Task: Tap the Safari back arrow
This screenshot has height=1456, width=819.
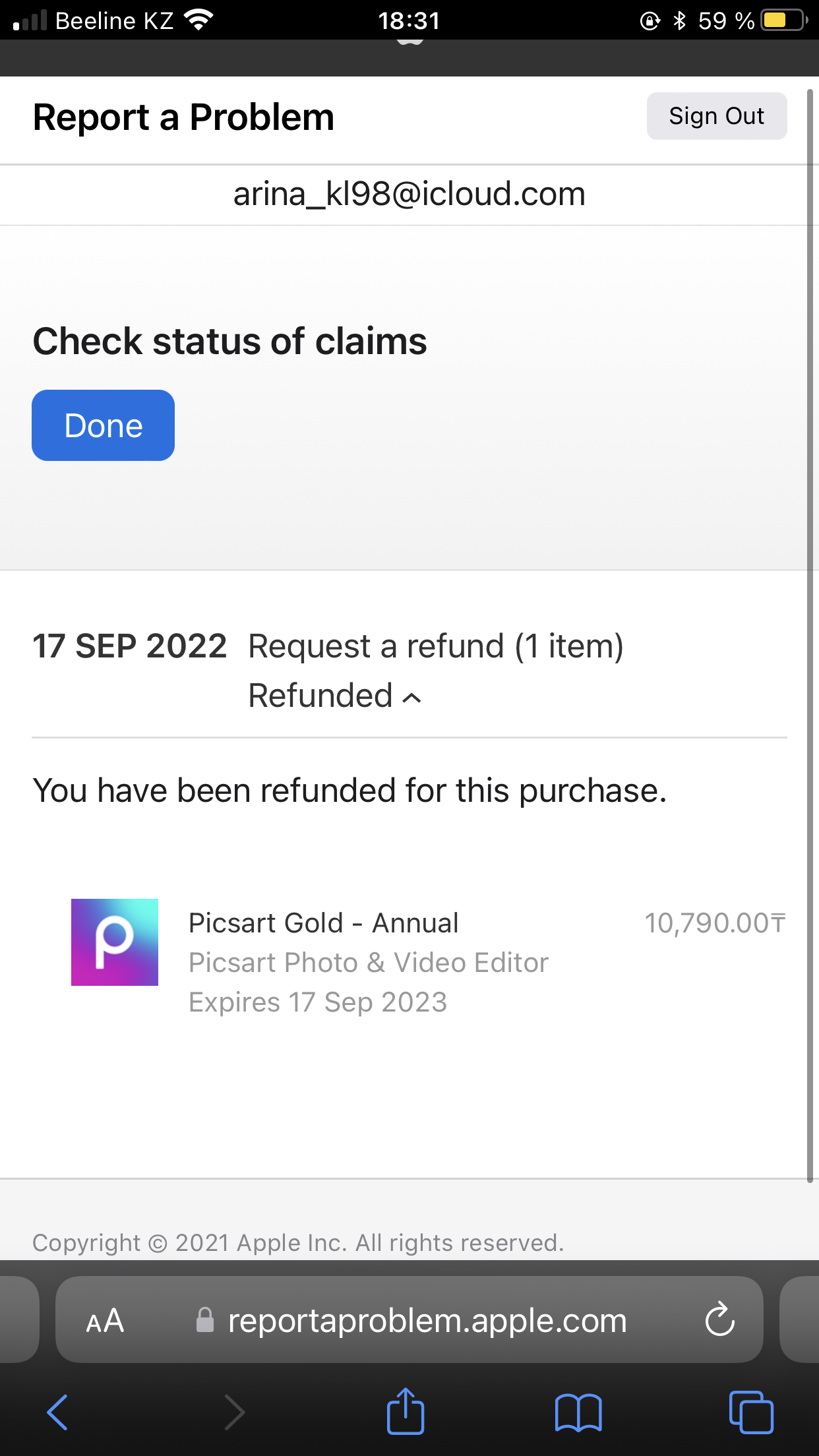Action: 58,1412
